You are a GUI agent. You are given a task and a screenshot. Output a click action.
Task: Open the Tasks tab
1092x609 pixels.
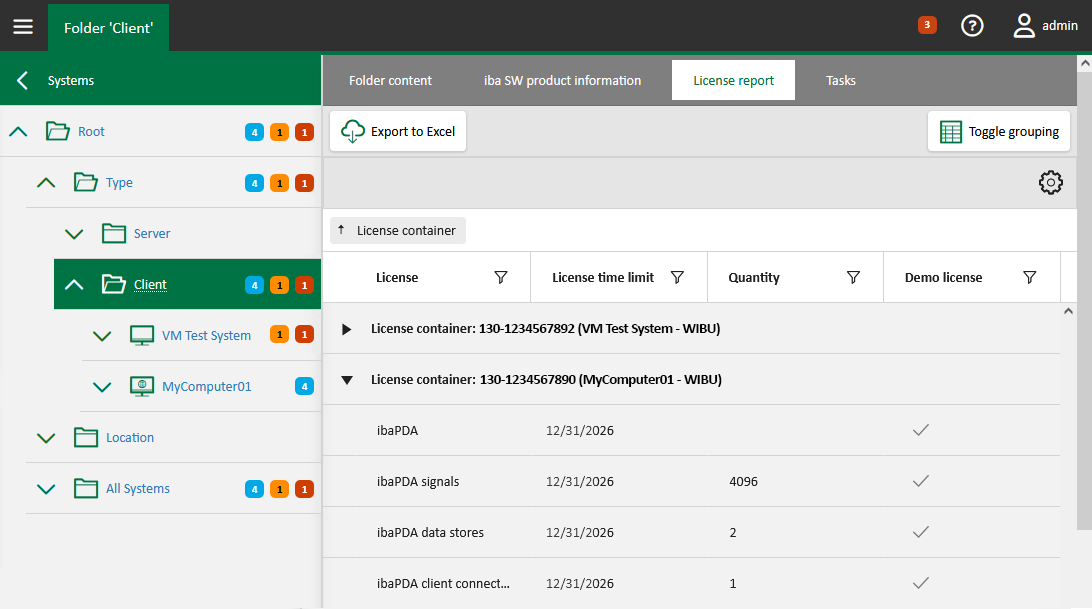tap(840, 80)
